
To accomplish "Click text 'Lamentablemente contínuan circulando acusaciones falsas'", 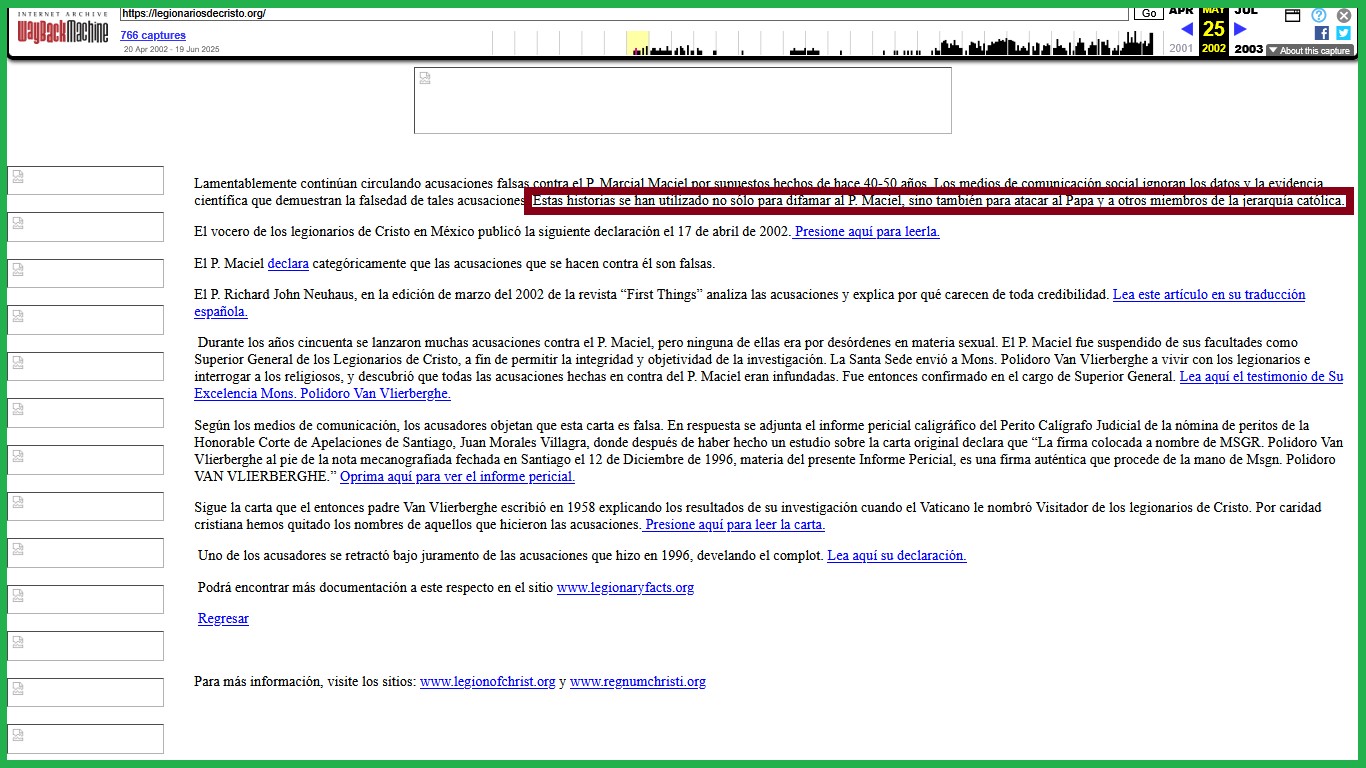I will click(x=361, y=184).
